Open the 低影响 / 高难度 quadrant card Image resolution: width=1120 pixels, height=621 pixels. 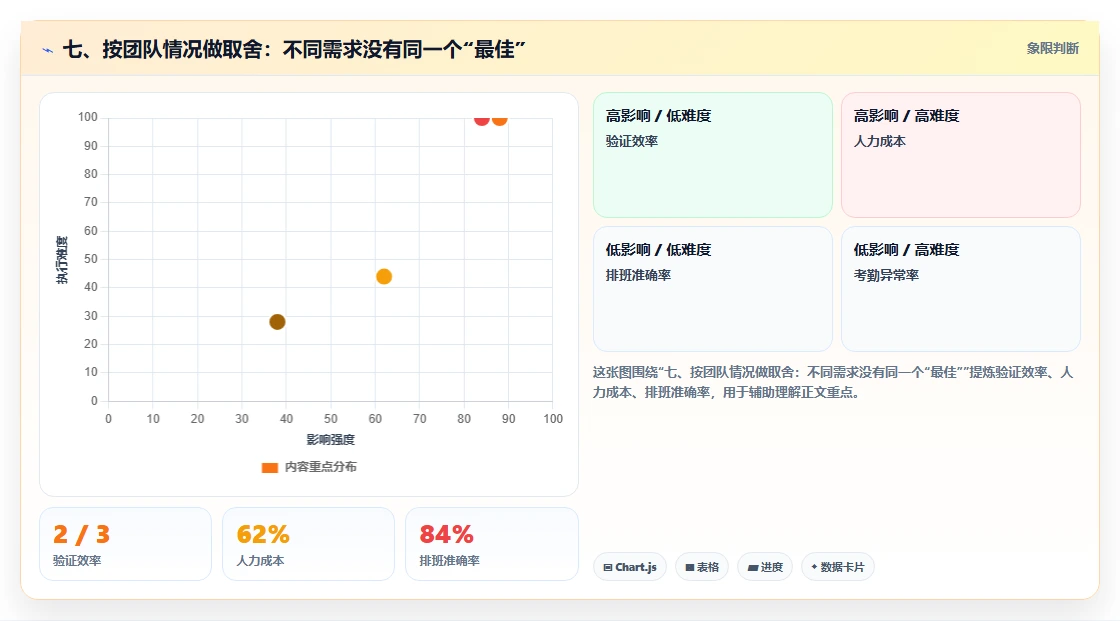tap(961, 289)
